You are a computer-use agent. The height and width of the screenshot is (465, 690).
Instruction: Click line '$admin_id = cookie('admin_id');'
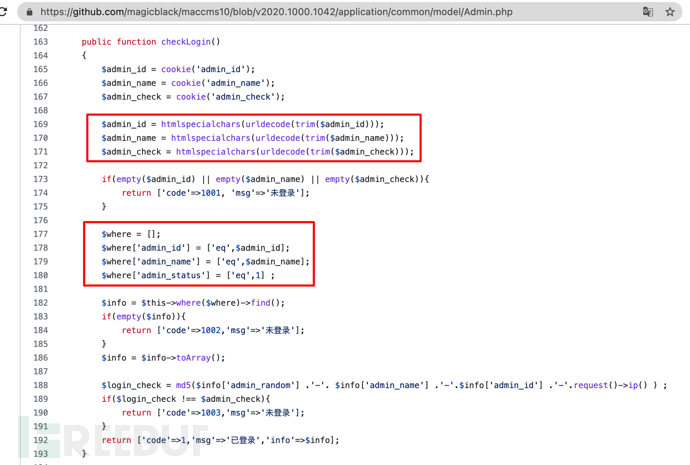(178, 69)
